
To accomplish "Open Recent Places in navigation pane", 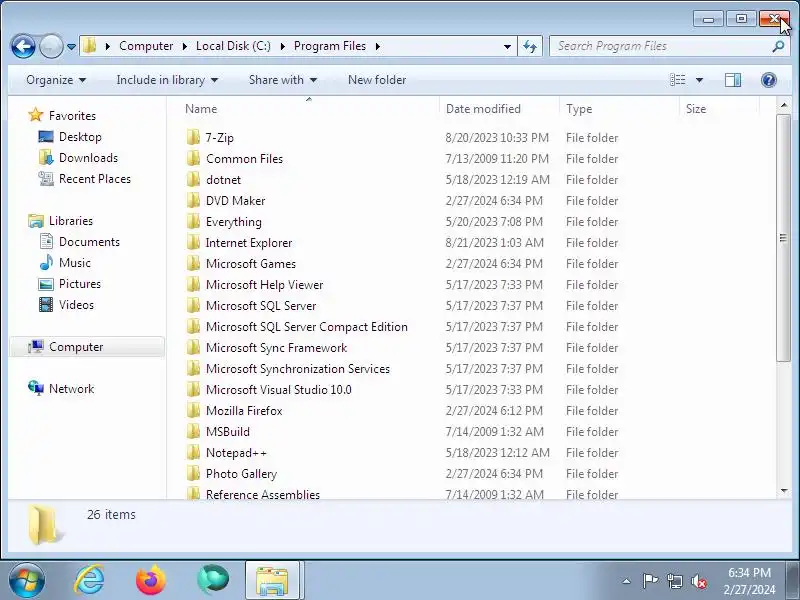I will (94, 179).
